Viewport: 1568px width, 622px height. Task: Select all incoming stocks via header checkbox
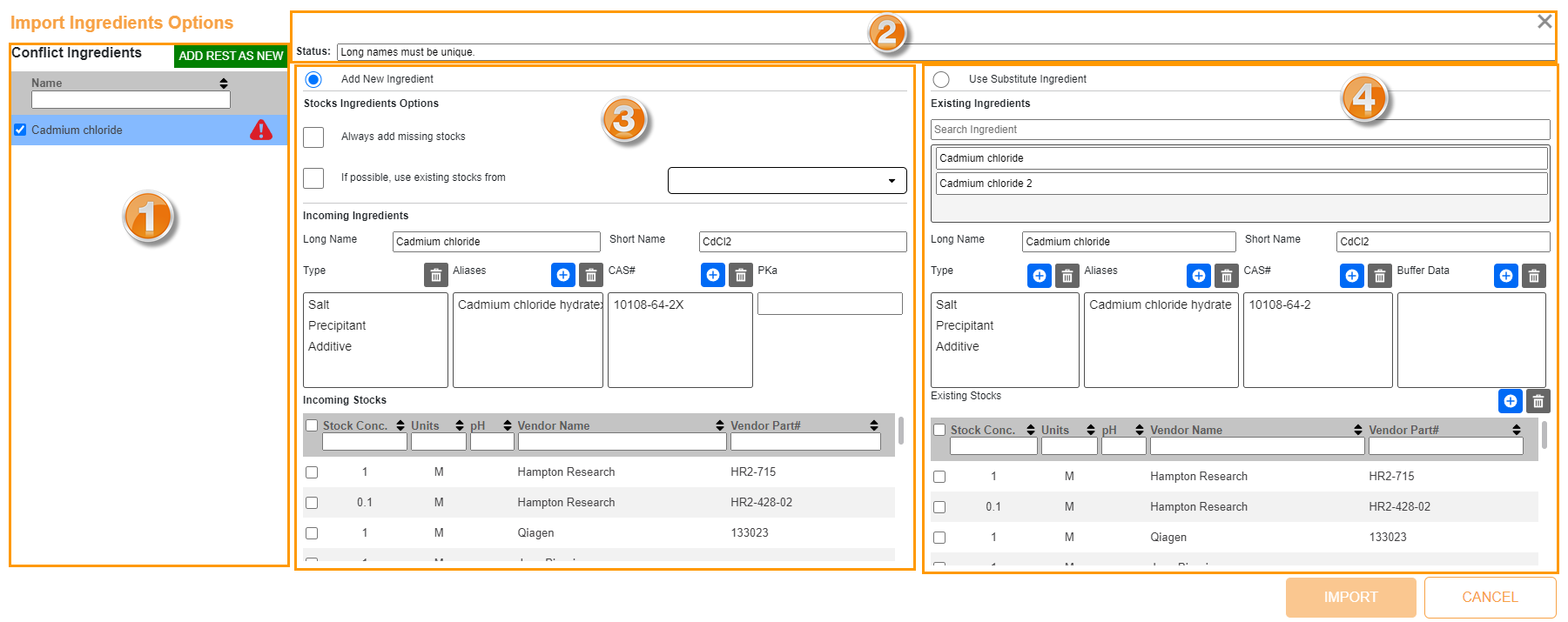coord(312,425)
